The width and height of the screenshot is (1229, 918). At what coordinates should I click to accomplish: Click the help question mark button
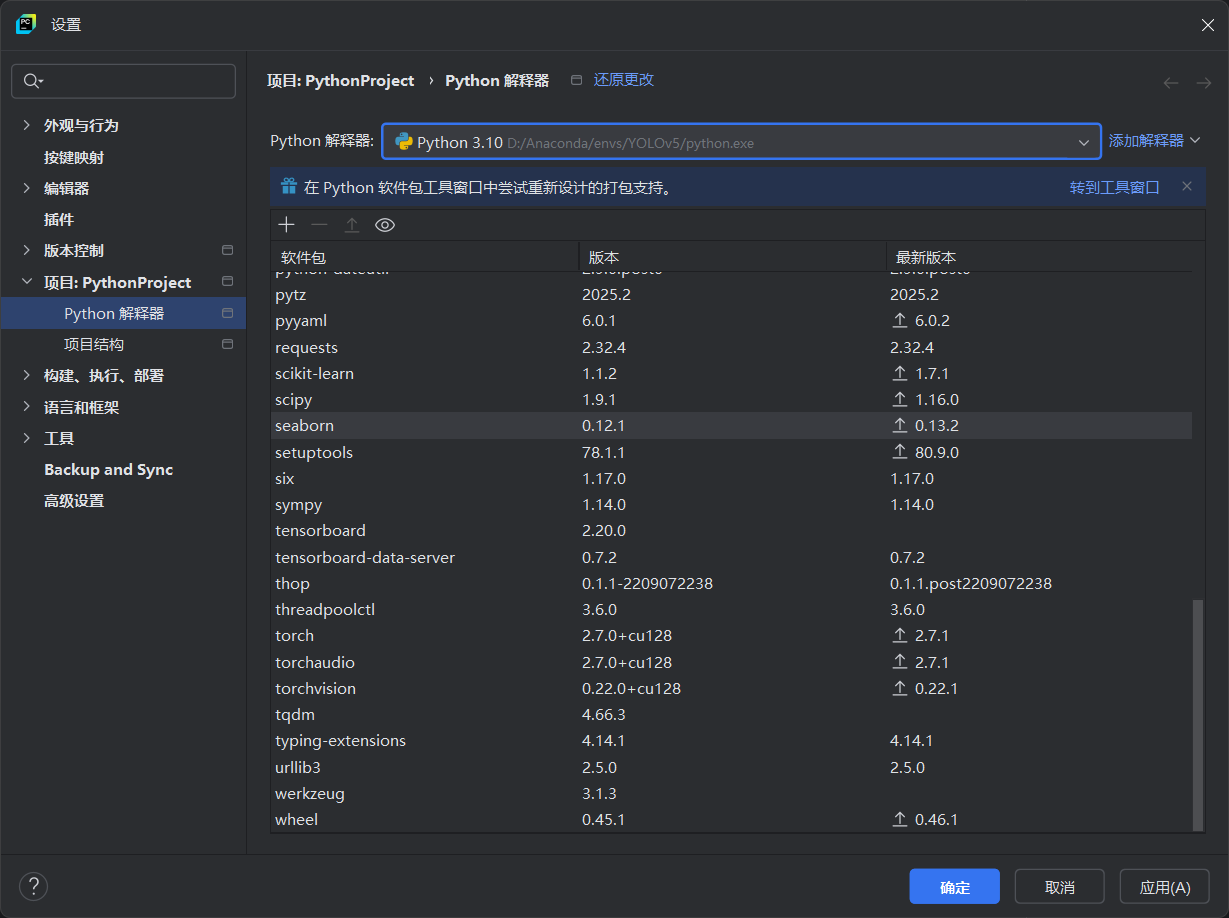34,886
